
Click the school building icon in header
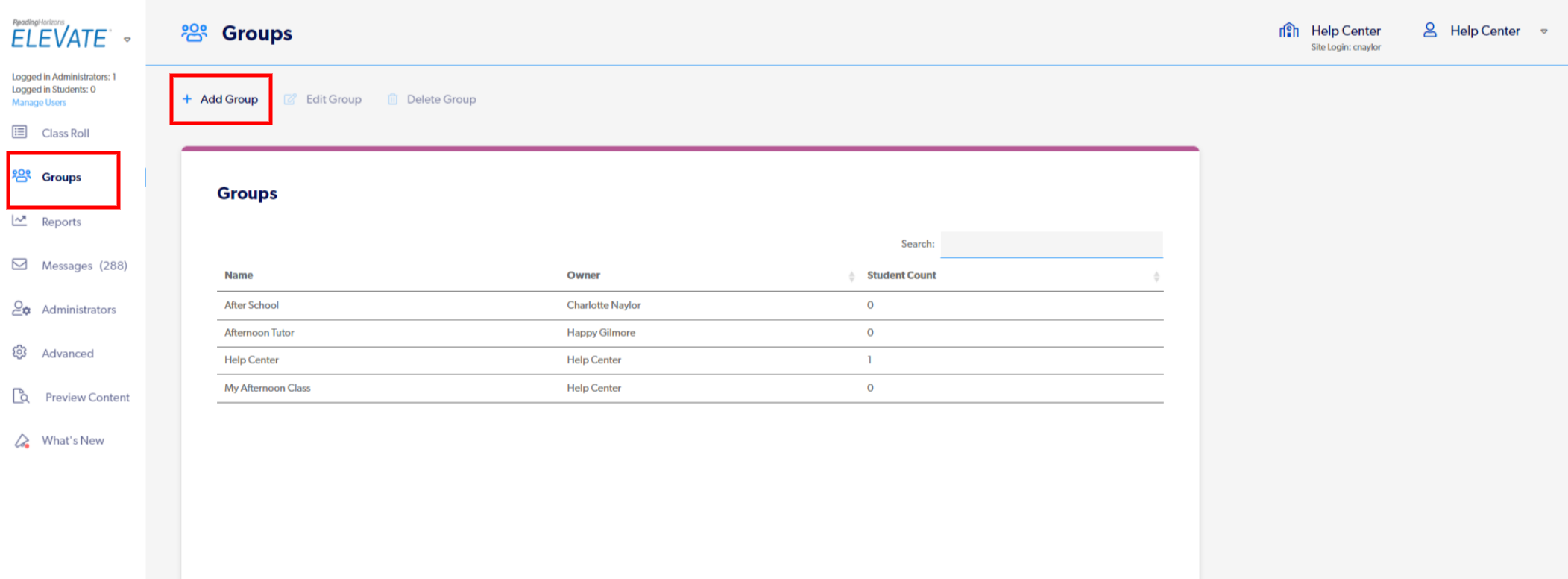1289,30
